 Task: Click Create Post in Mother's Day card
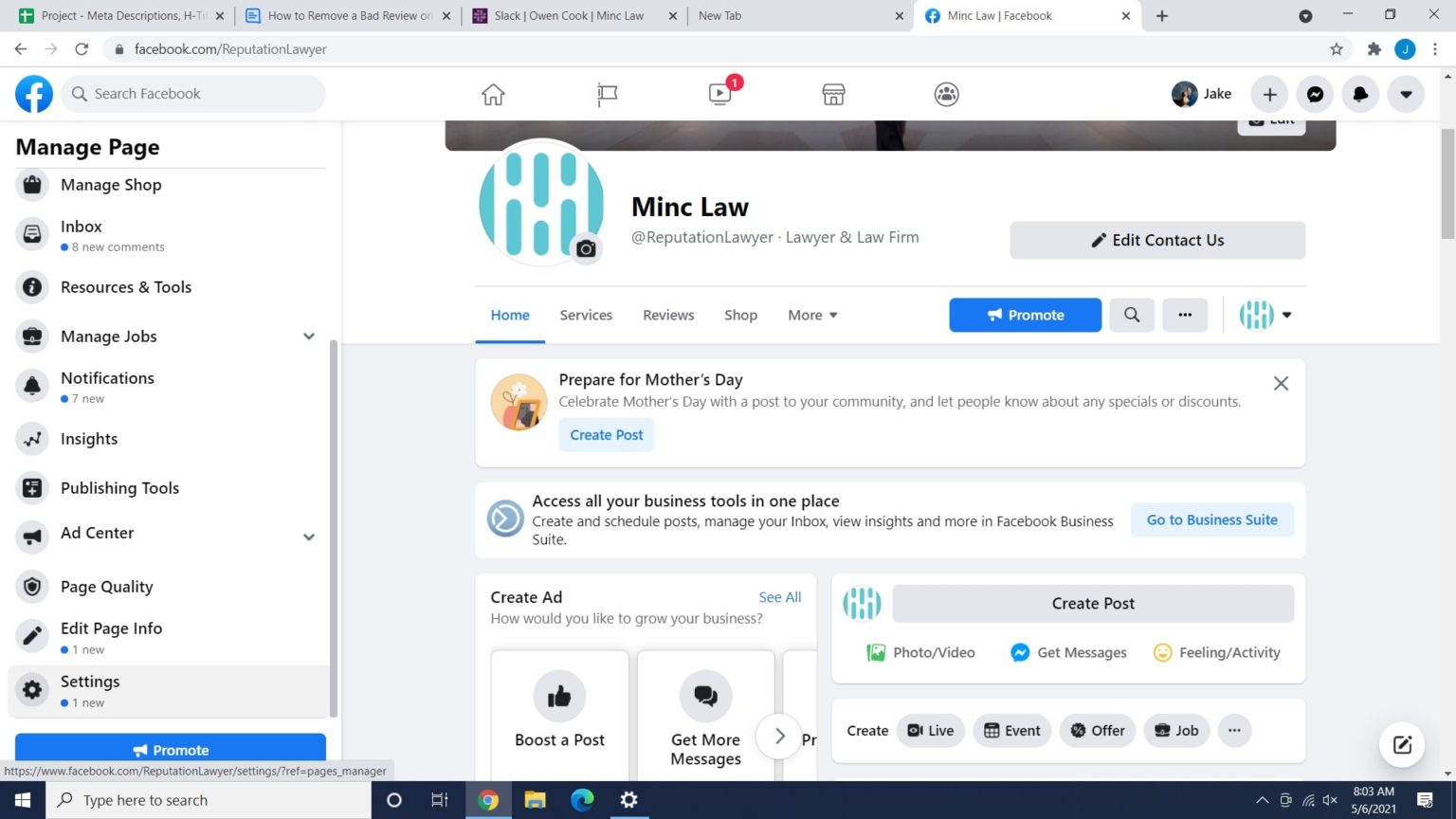[606, 435]
